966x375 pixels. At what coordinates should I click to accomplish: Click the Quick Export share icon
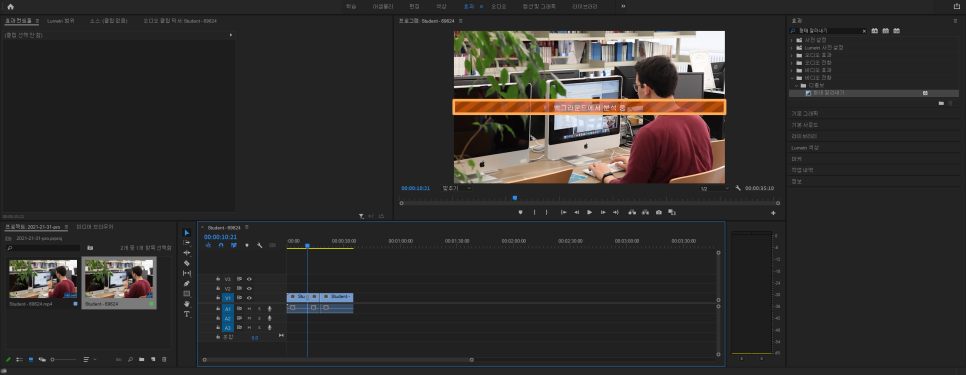(x=956, y=6)
